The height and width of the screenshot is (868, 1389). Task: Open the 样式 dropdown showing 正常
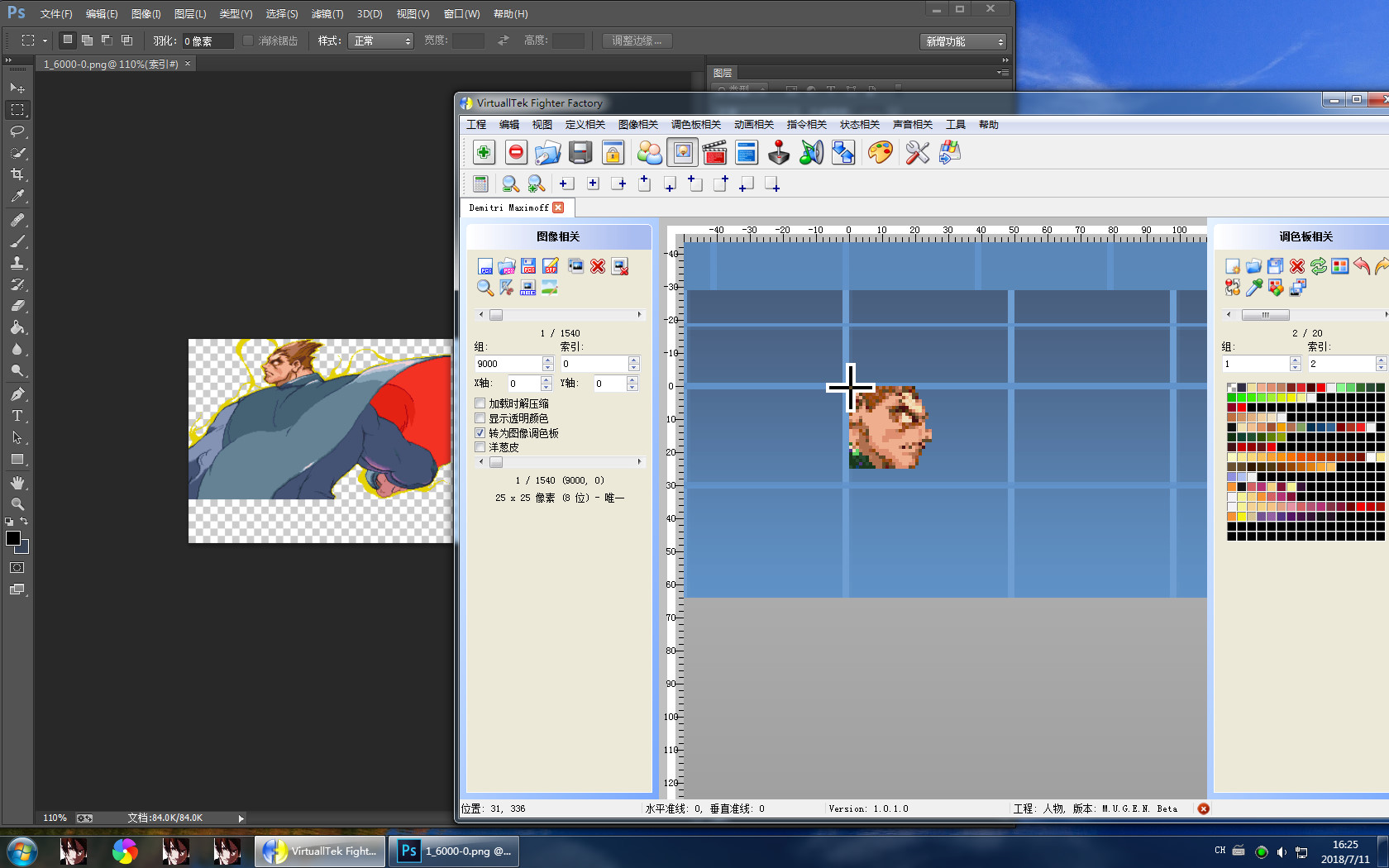[x=380, y=41]
